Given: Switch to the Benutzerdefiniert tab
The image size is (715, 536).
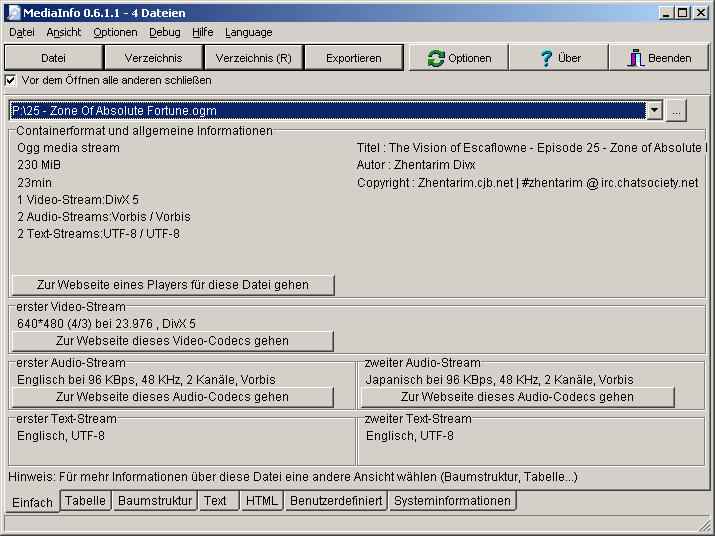Looking at the screenshot, I should coord(336,500).
